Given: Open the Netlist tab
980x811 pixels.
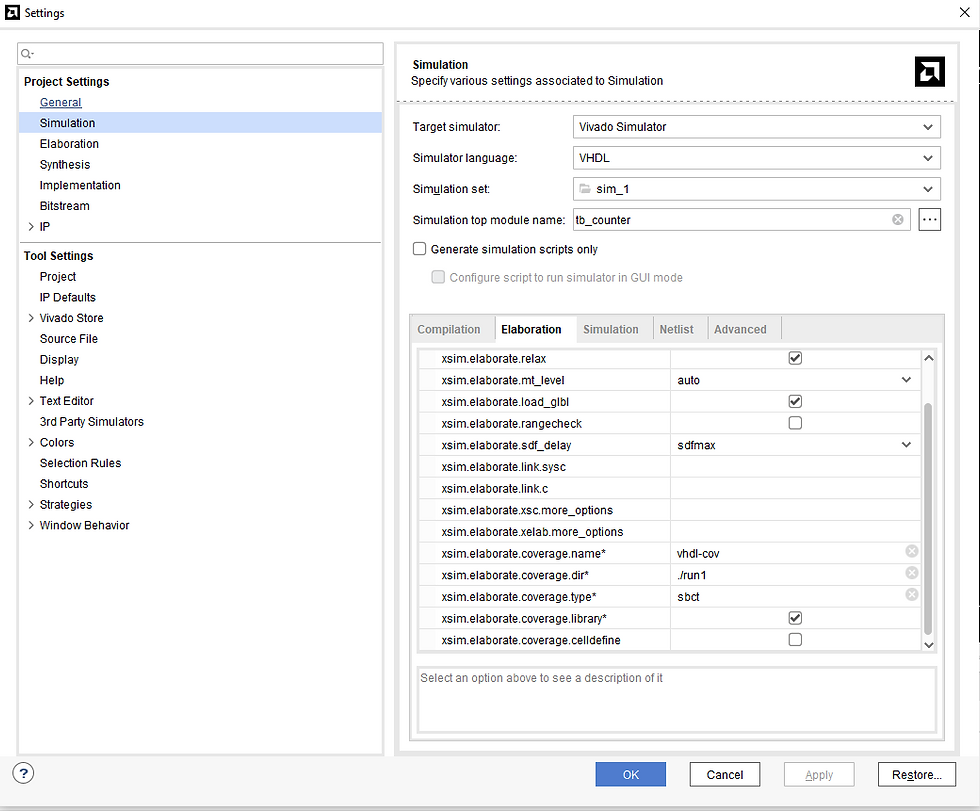Looking at the screenshot, I should click(x=676, y=329).
